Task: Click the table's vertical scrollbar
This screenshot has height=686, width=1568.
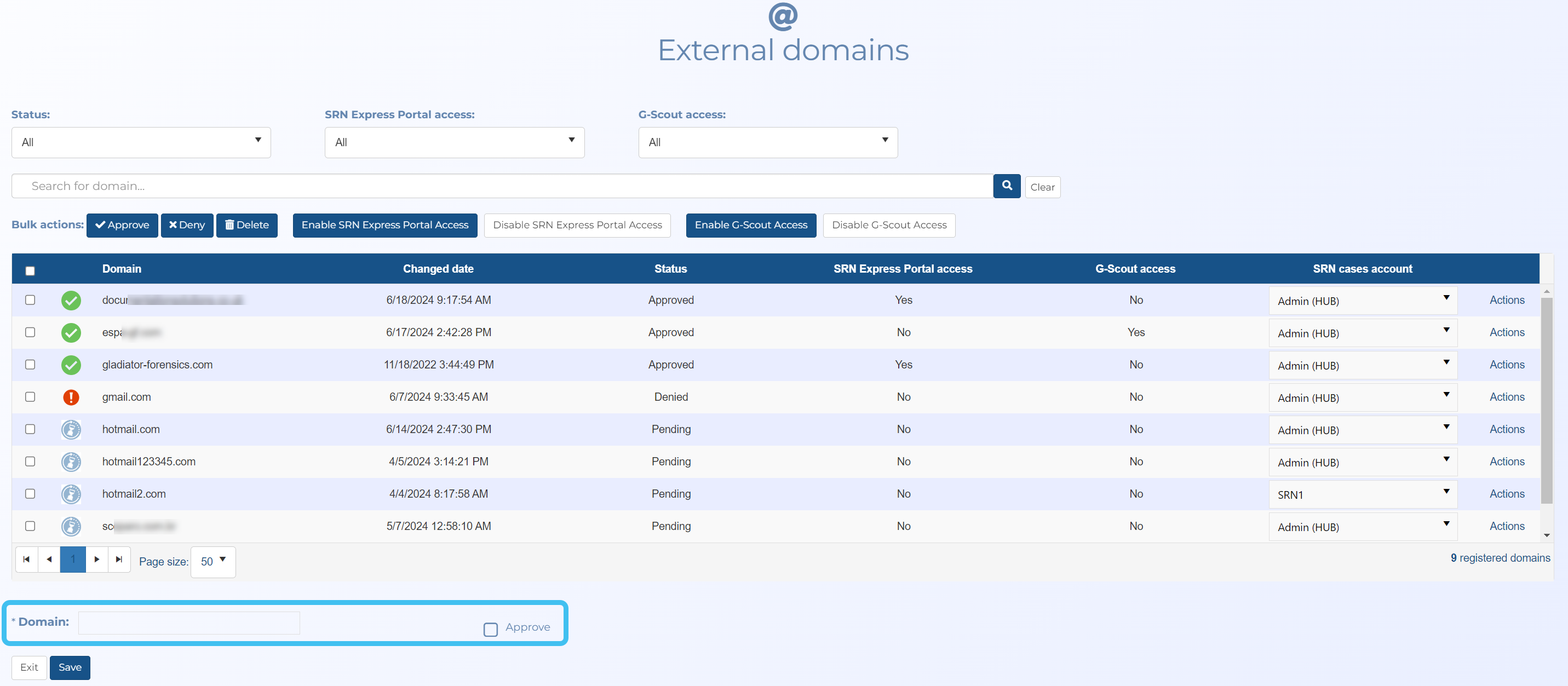Action: [x=1546, y=402]
